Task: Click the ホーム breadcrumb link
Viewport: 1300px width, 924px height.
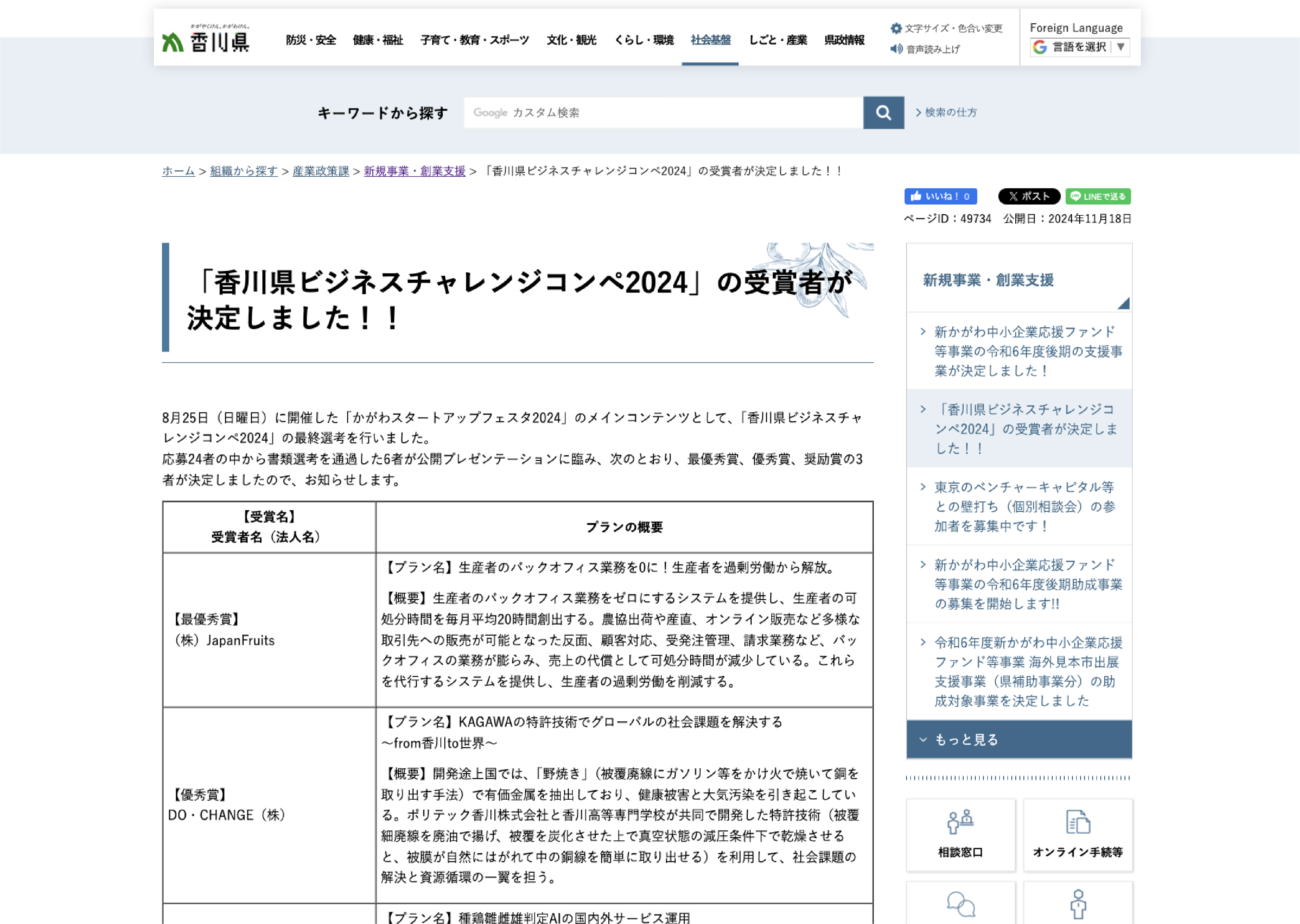Action: coord(178,171)
